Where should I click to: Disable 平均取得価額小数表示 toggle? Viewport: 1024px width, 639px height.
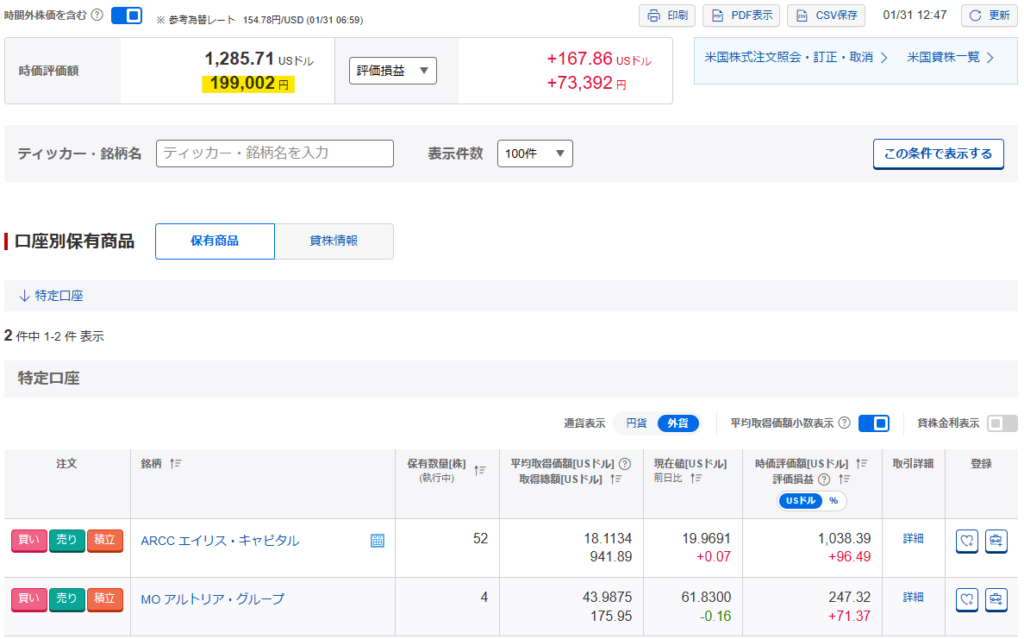point(874,423)
